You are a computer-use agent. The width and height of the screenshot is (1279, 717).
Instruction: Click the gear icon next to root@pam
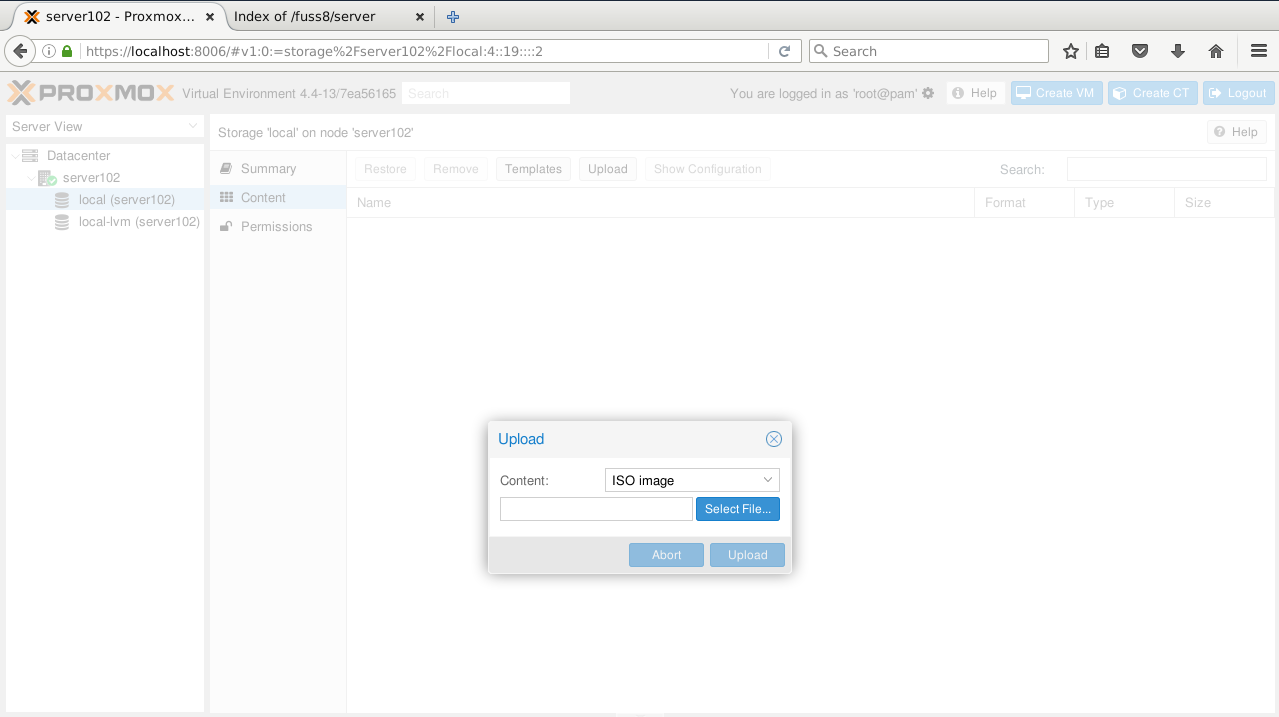[x=928, y=93]
